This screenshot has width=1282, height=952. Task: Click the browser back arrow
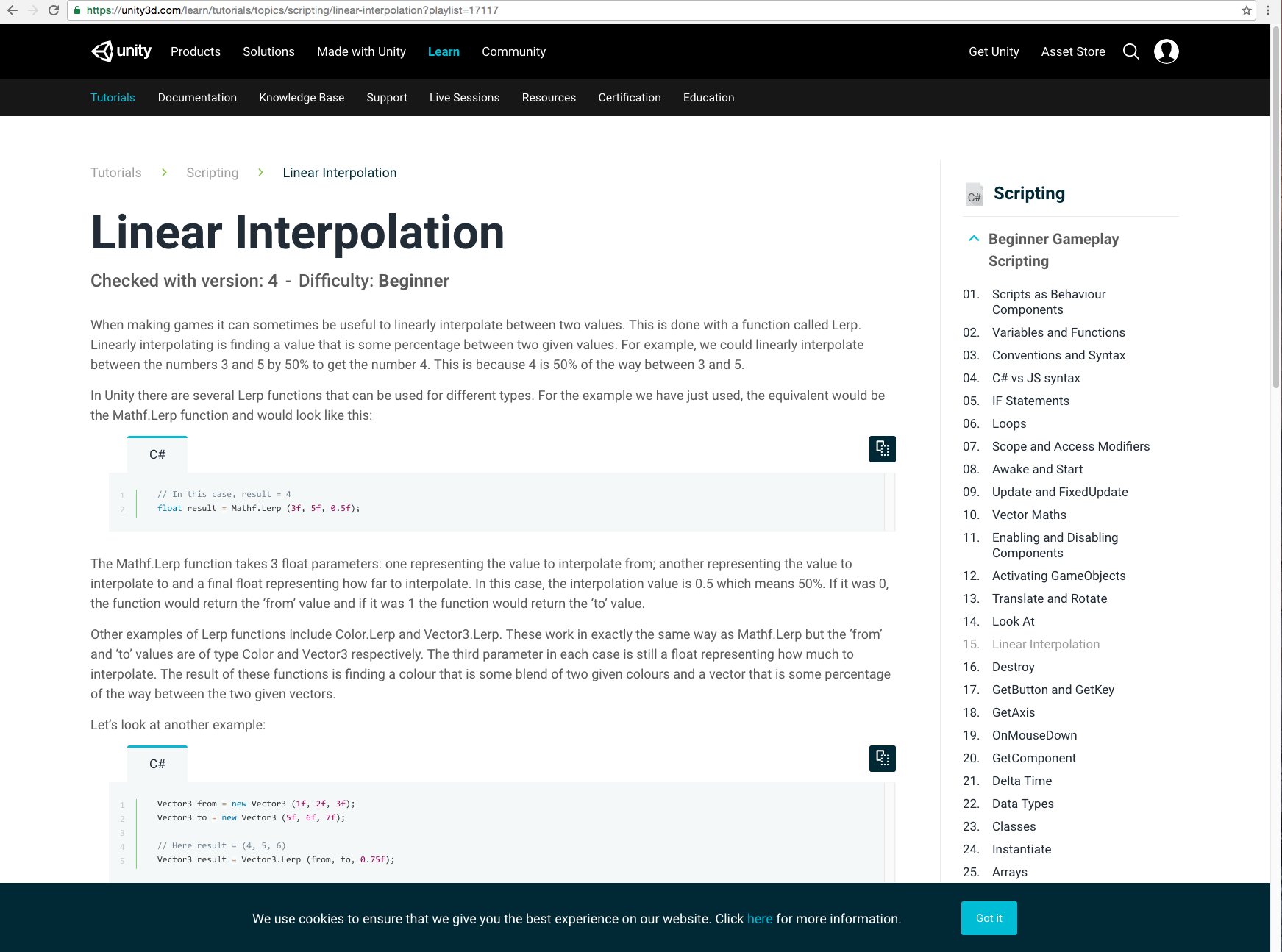pyautogui.click(x=13, y=10)
